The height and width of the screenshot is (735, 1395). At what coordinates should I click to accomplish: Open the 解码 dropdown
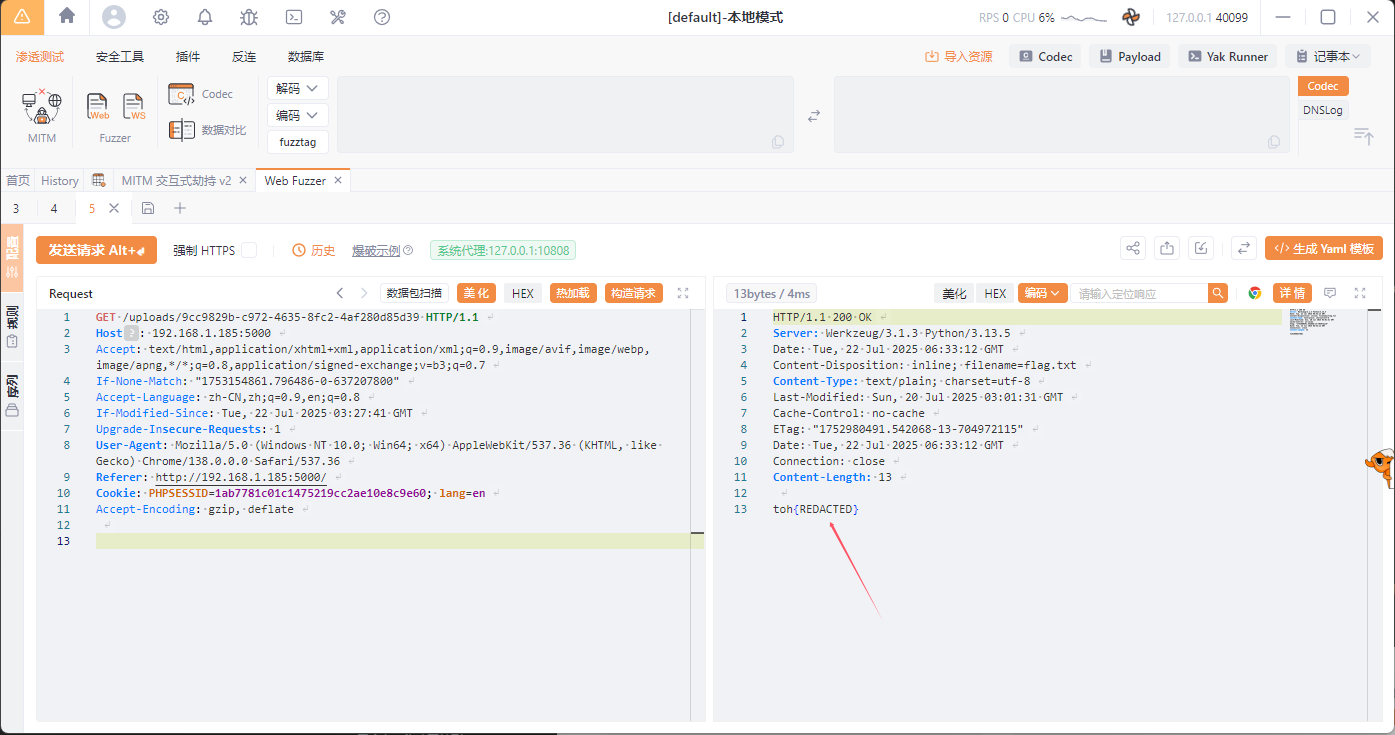297,88
